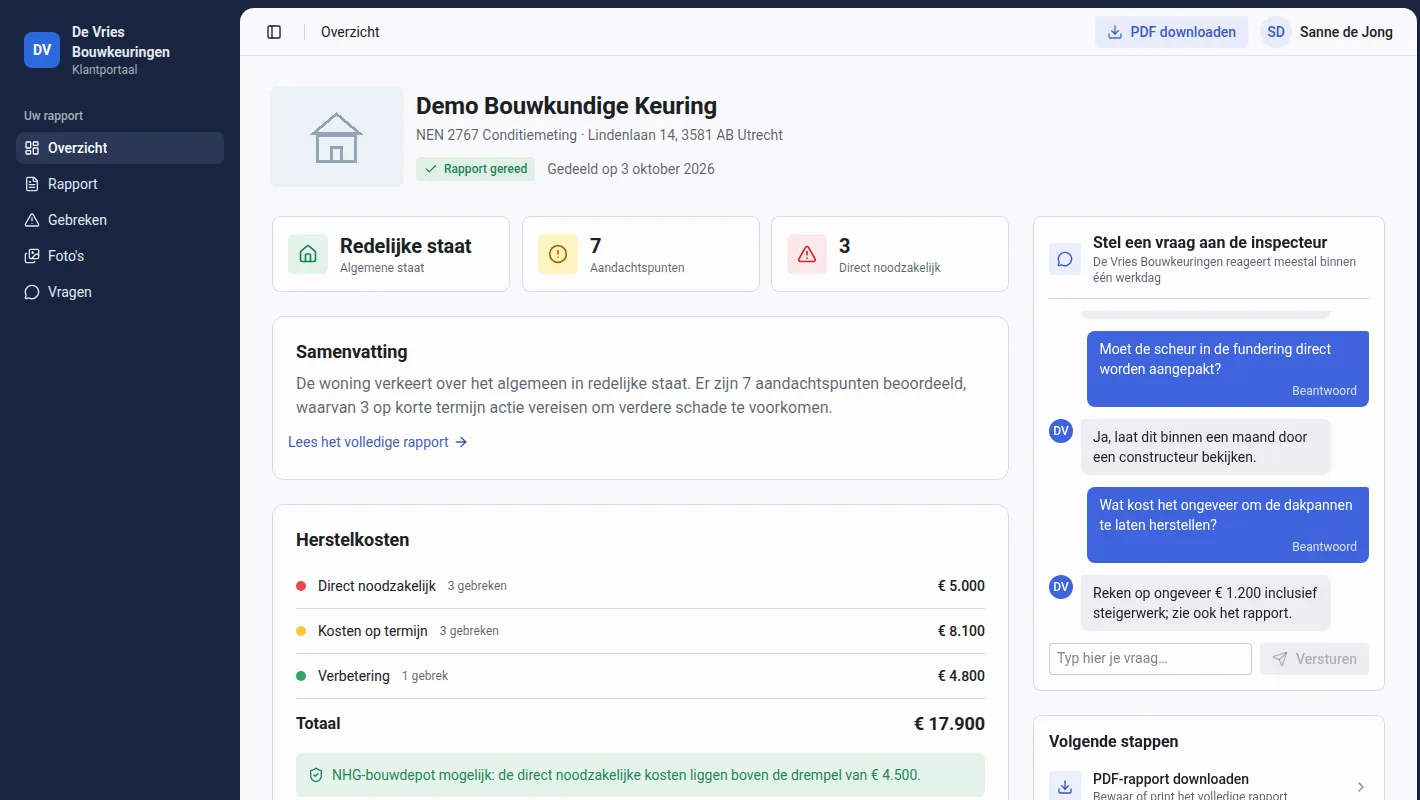The height and width of the screenshot is (800, 1420).
Task: Click the Overzicht breadcrumb in top bar
Action: point(350,32)
